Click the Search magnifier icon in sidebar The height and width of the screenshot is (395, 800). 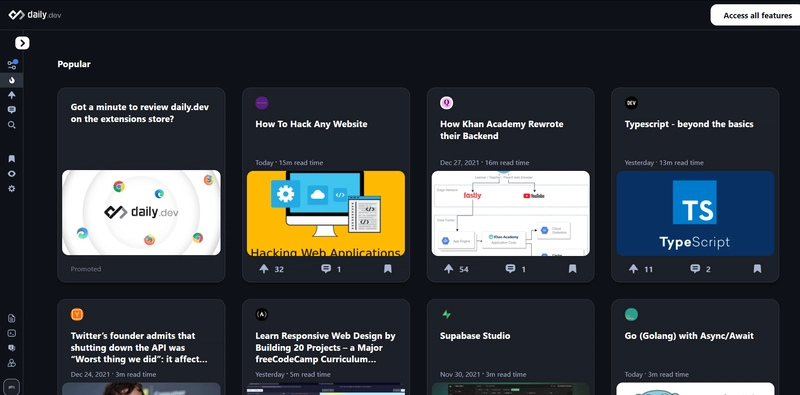coord(12,125)
